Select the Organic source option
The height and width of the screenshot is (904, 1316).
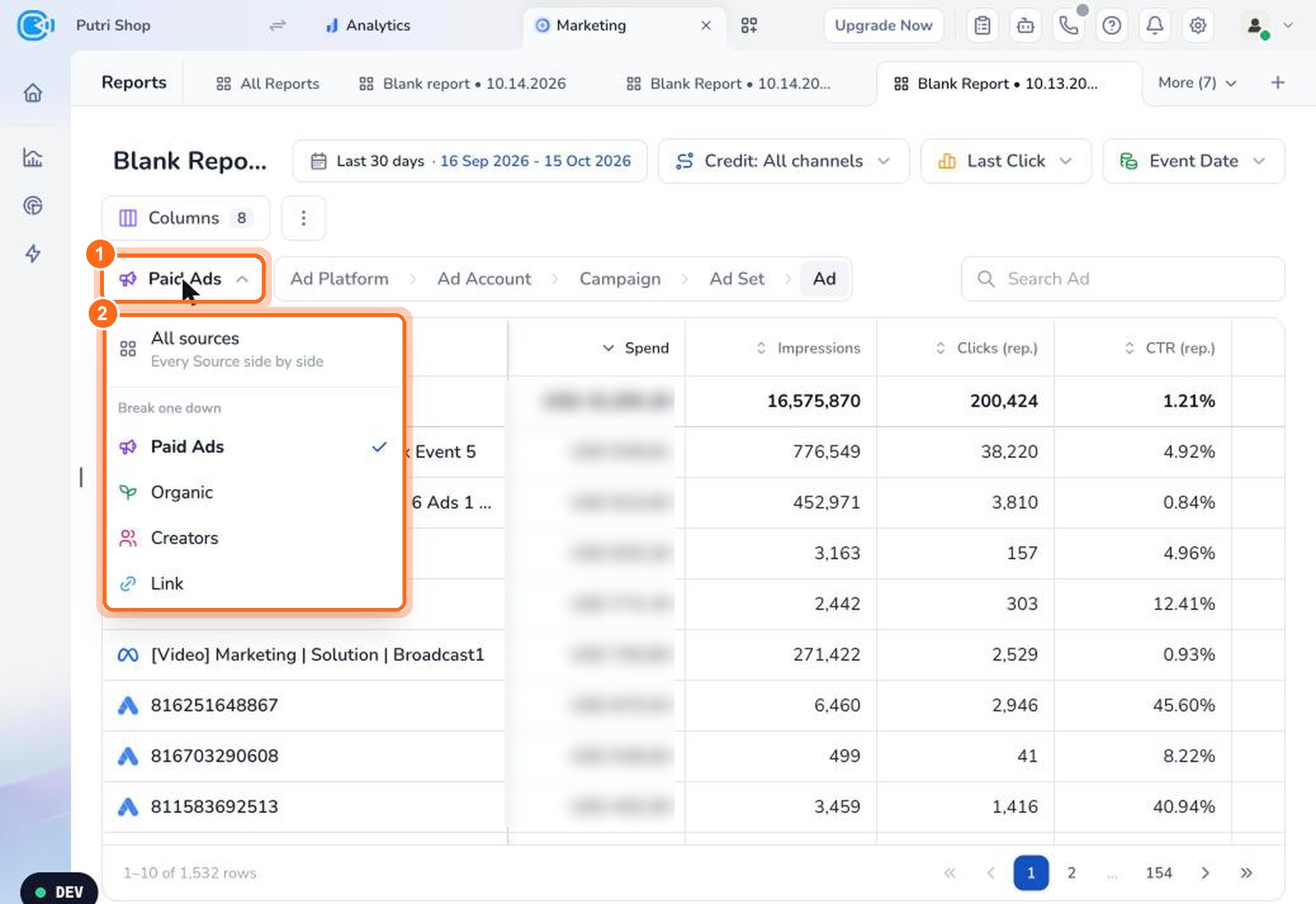click(254, 493)
